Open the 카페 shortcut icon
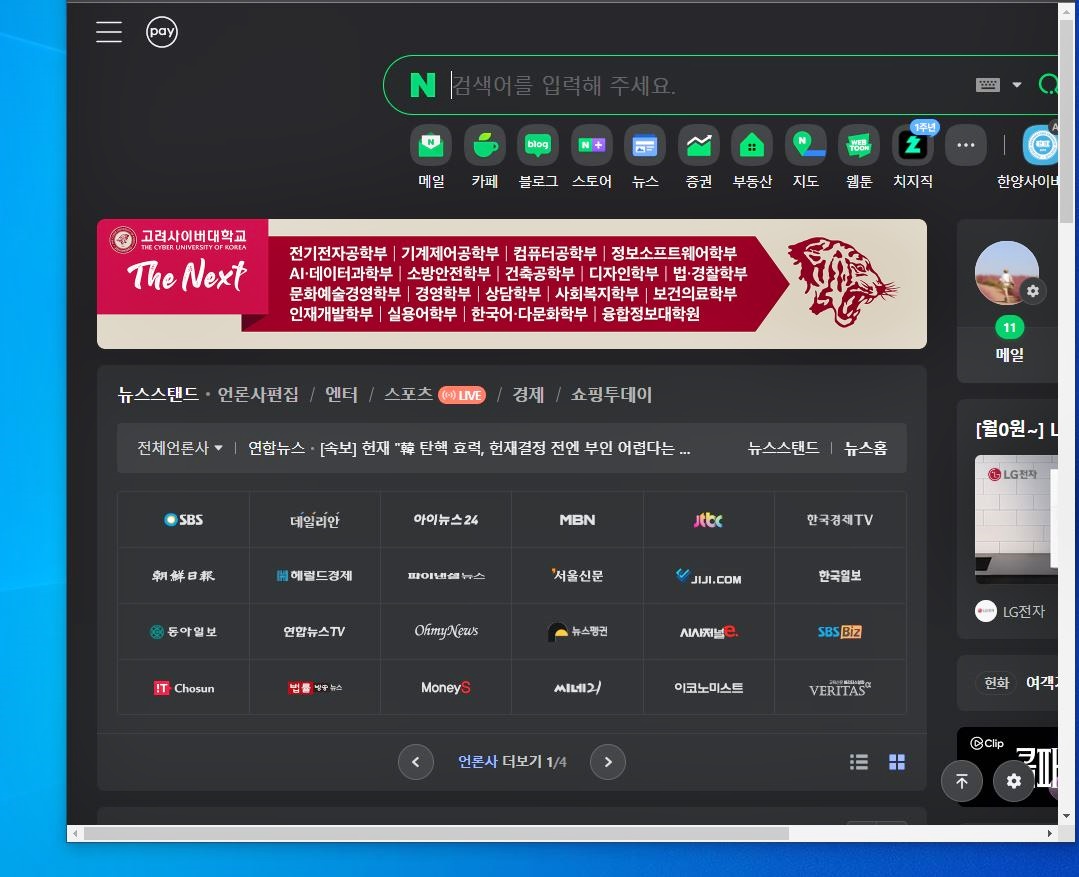 [484, 145]
